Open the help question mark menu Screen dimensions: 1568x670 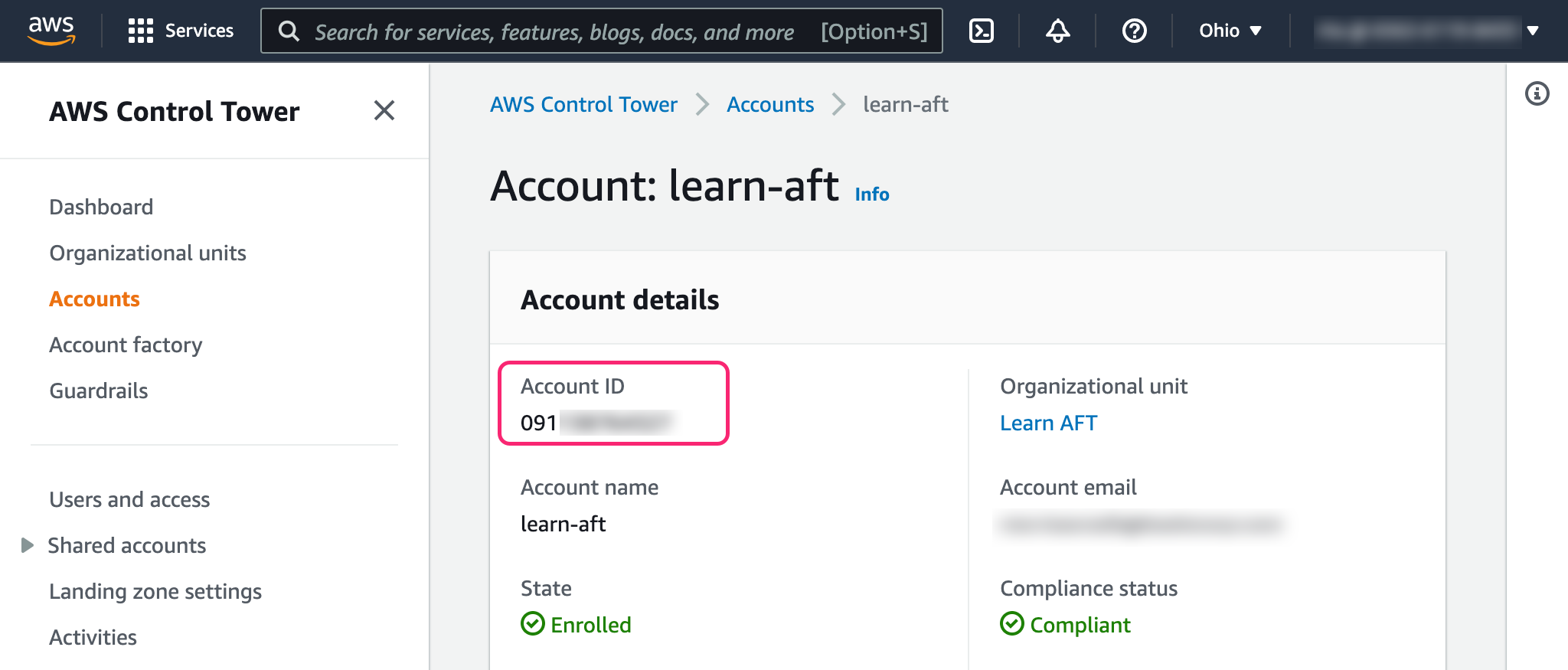tap(1134, 31)
